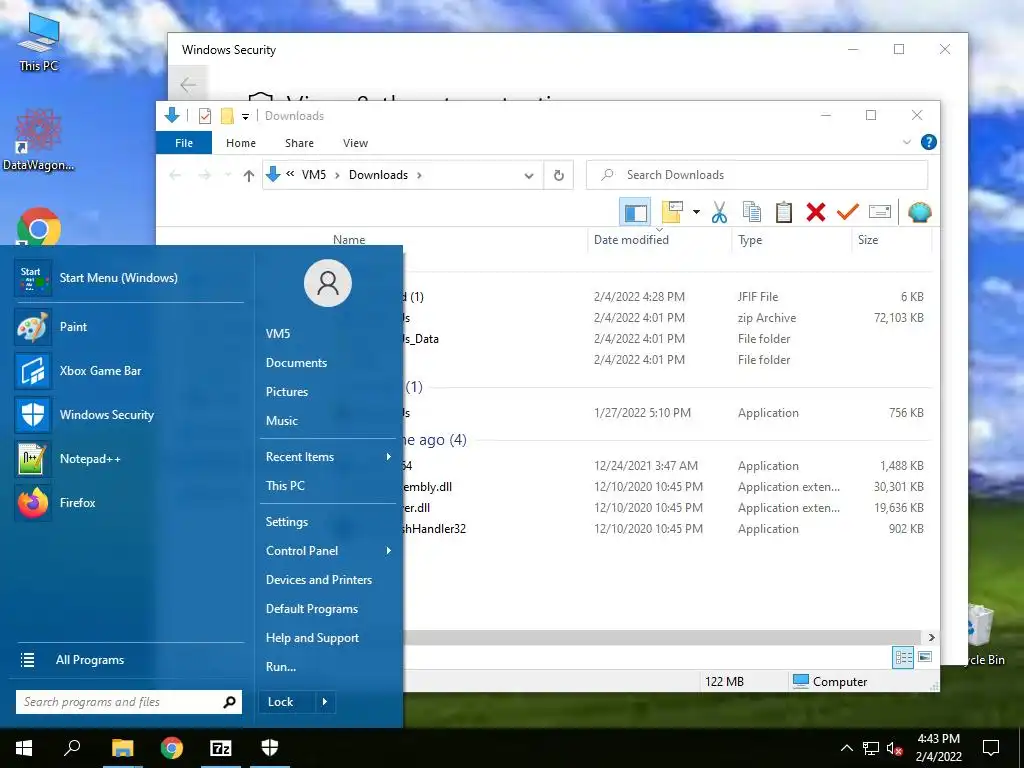Expand the Control Panel submenu
Image resolution: width=1024 pixels, height=768 pixels.
coord(328,551)
